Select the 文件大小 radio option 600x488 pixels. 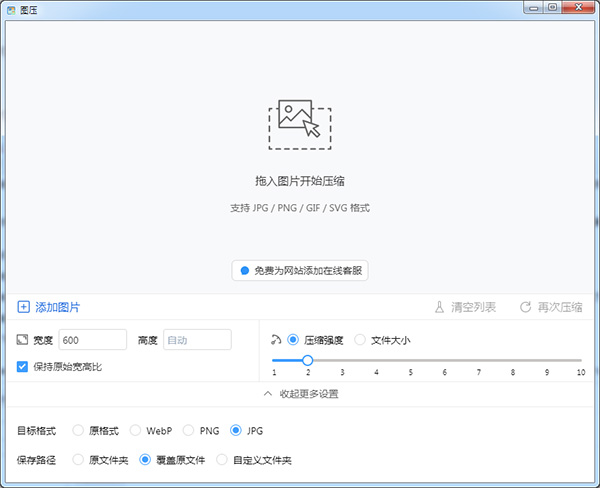[361, 340]
